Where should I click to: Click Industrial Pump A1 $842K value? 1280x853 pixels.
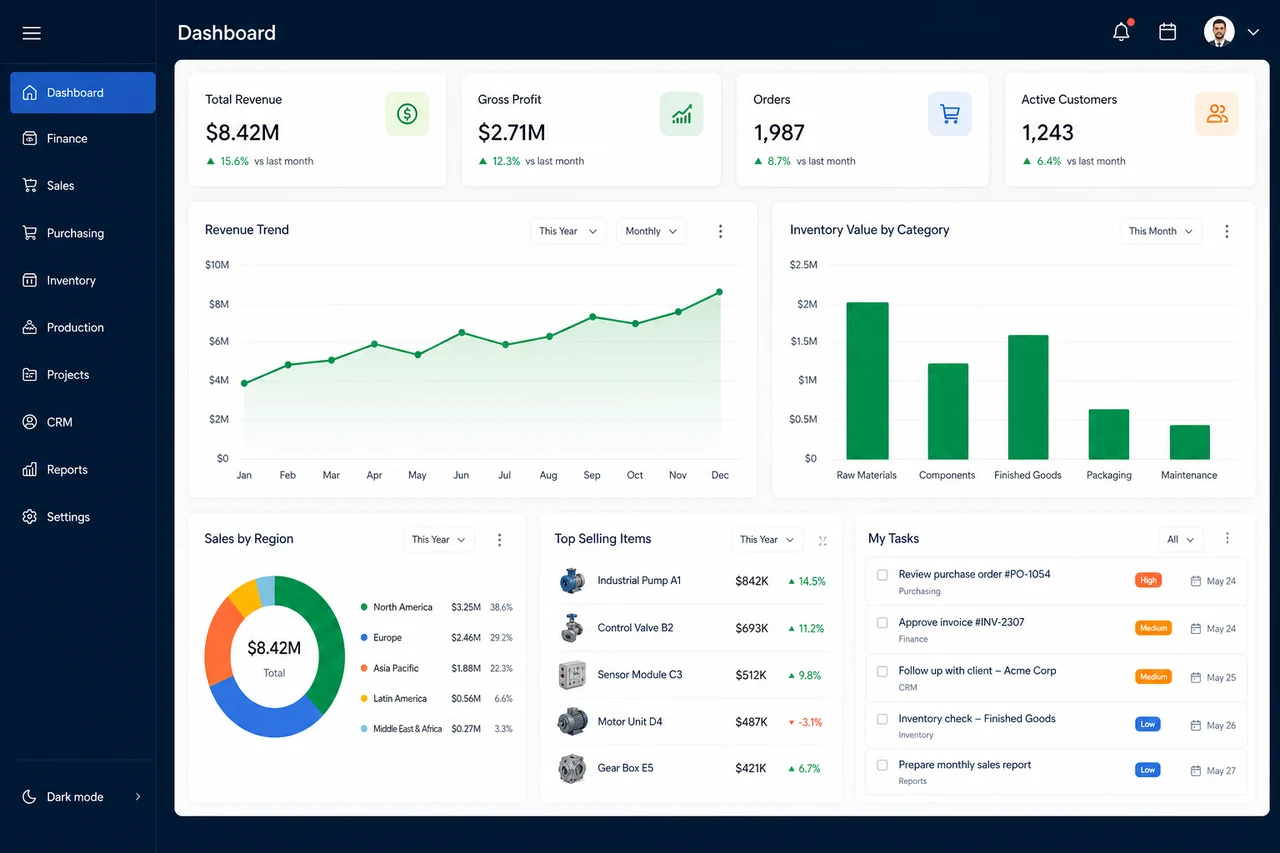(752, 581)
